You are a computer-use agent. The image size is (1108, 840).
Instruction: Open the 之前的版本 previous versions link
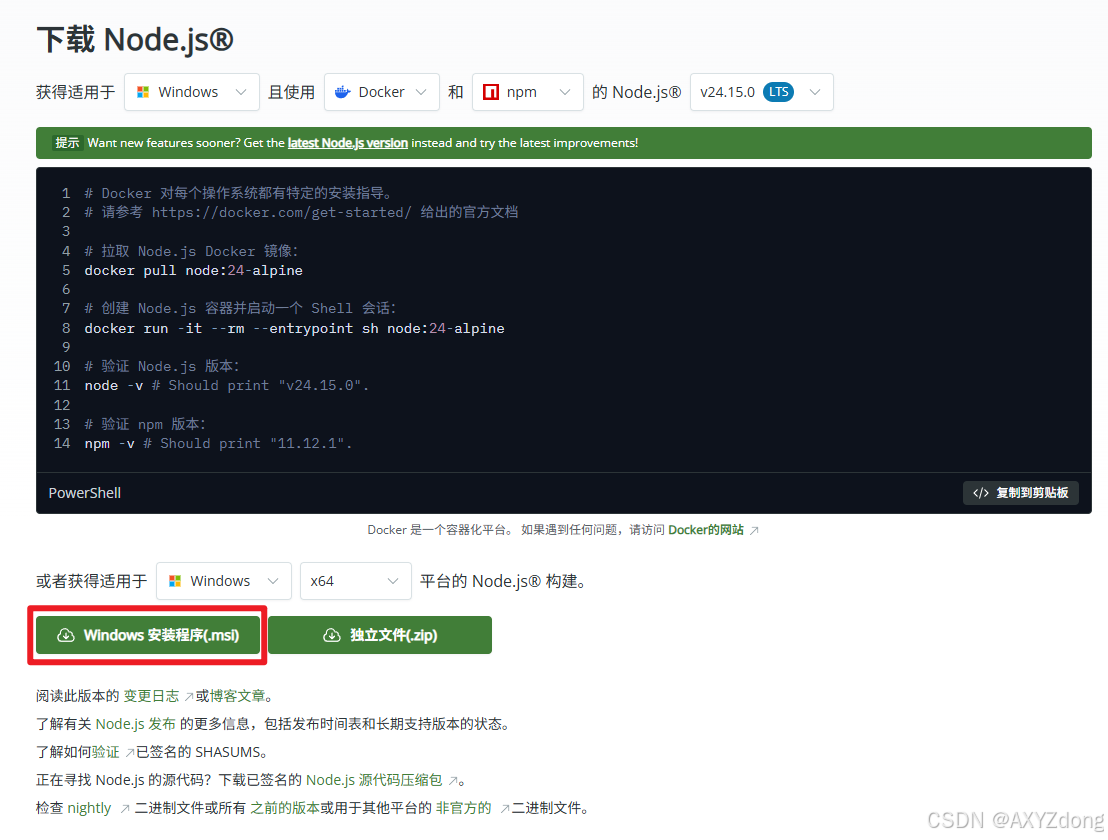[285, 808]
